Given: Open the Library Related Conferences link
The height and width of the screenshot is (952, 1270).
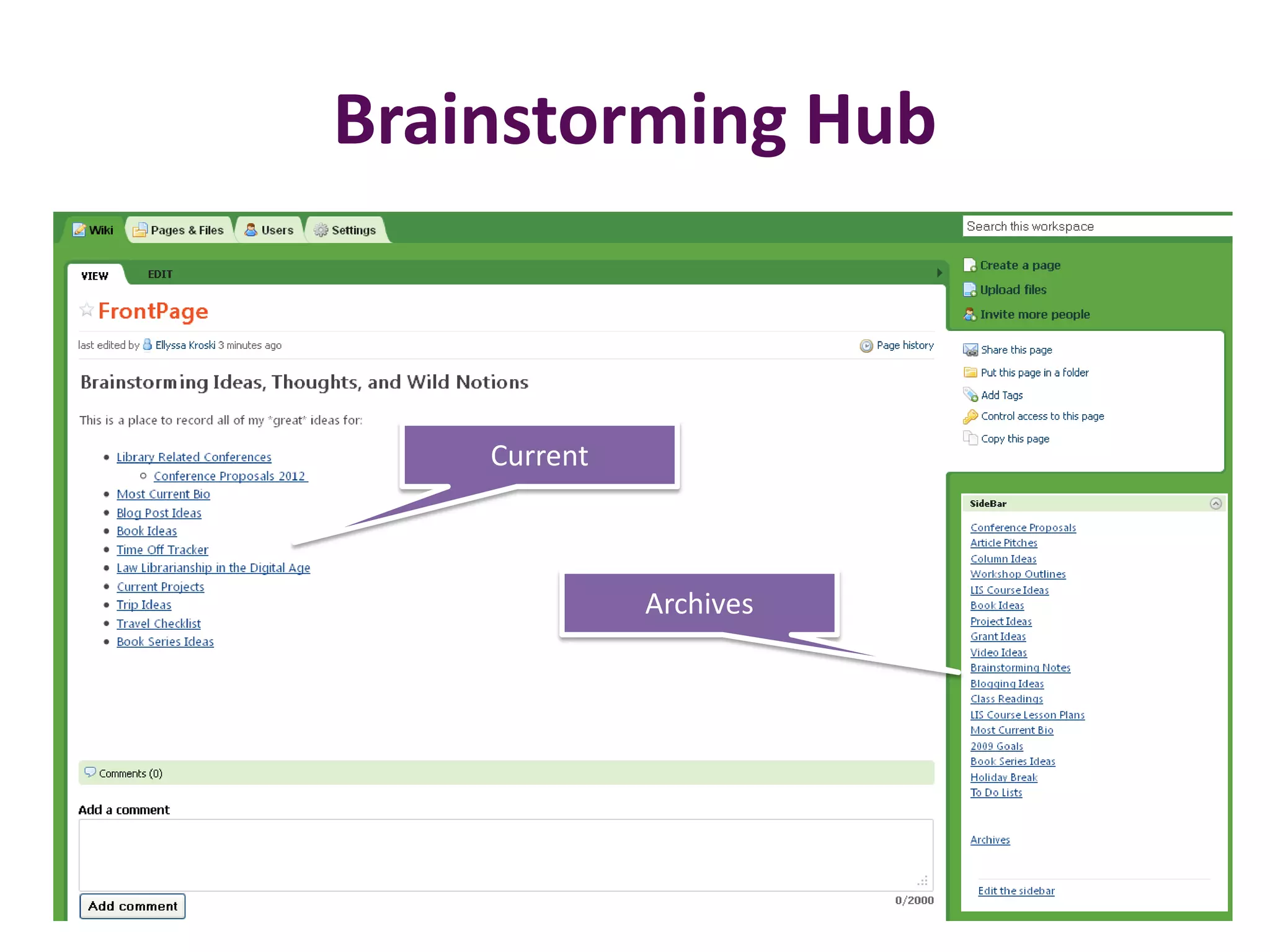Looking at the screenshot, I should point(193,457).
